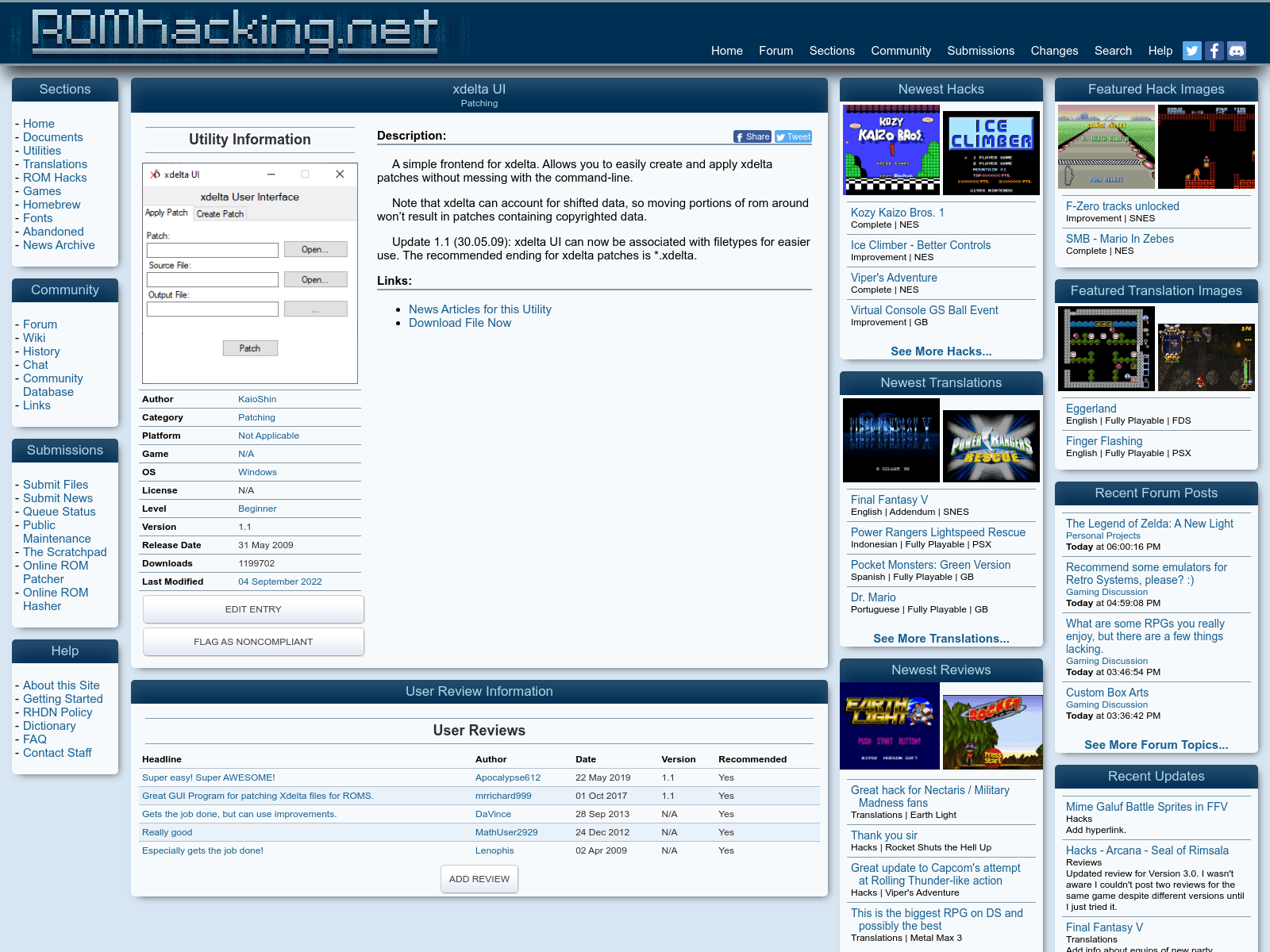Open the Twitter icon in the header
Viewport: 1270px width, 952px height.
1191,51
